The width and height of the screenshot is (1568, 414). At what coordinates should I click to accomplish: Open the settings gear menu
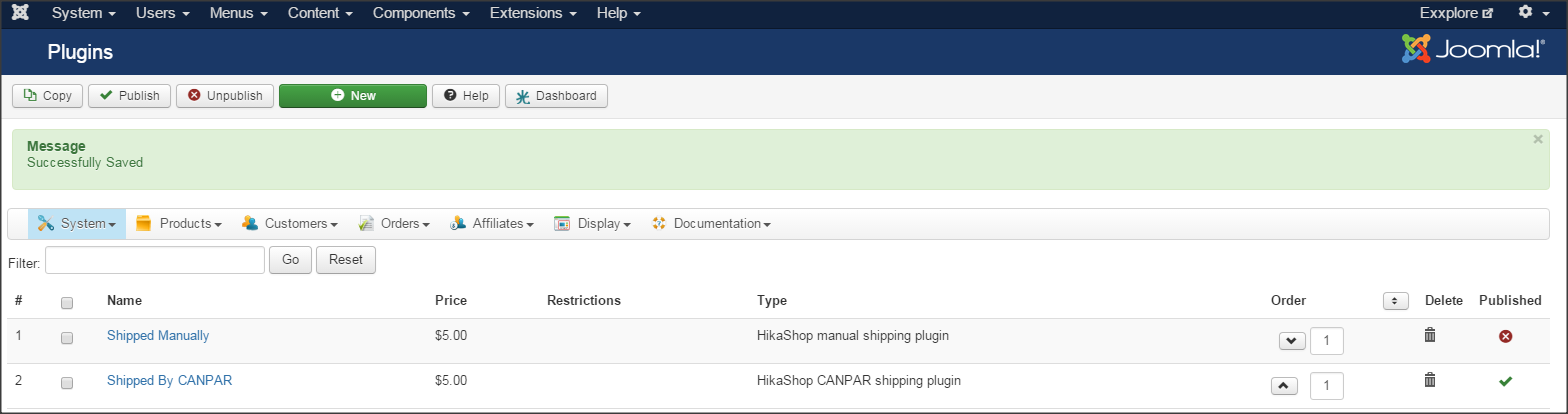(1531, 14)
